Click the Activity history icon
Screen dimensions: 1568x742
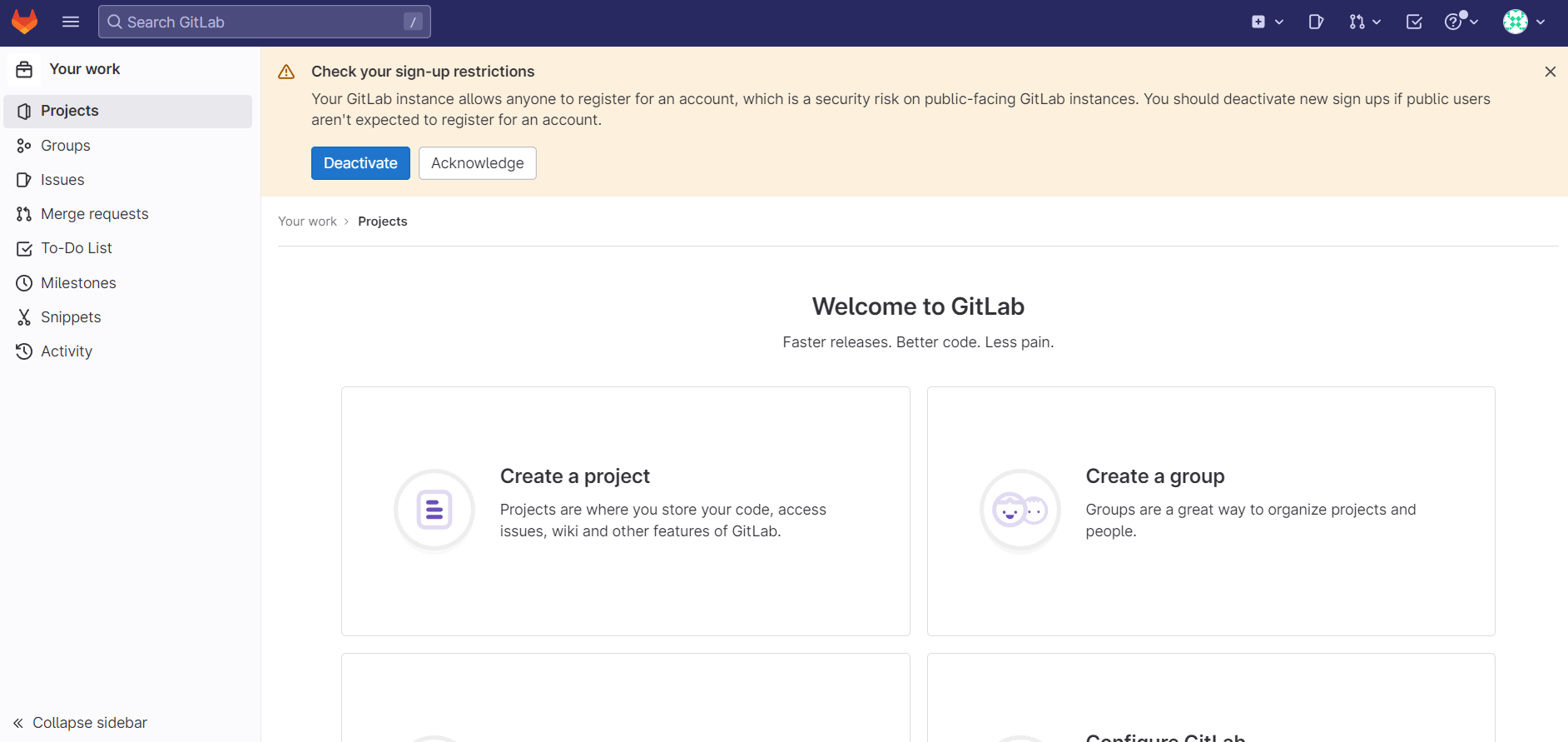(x=24, y=351)
